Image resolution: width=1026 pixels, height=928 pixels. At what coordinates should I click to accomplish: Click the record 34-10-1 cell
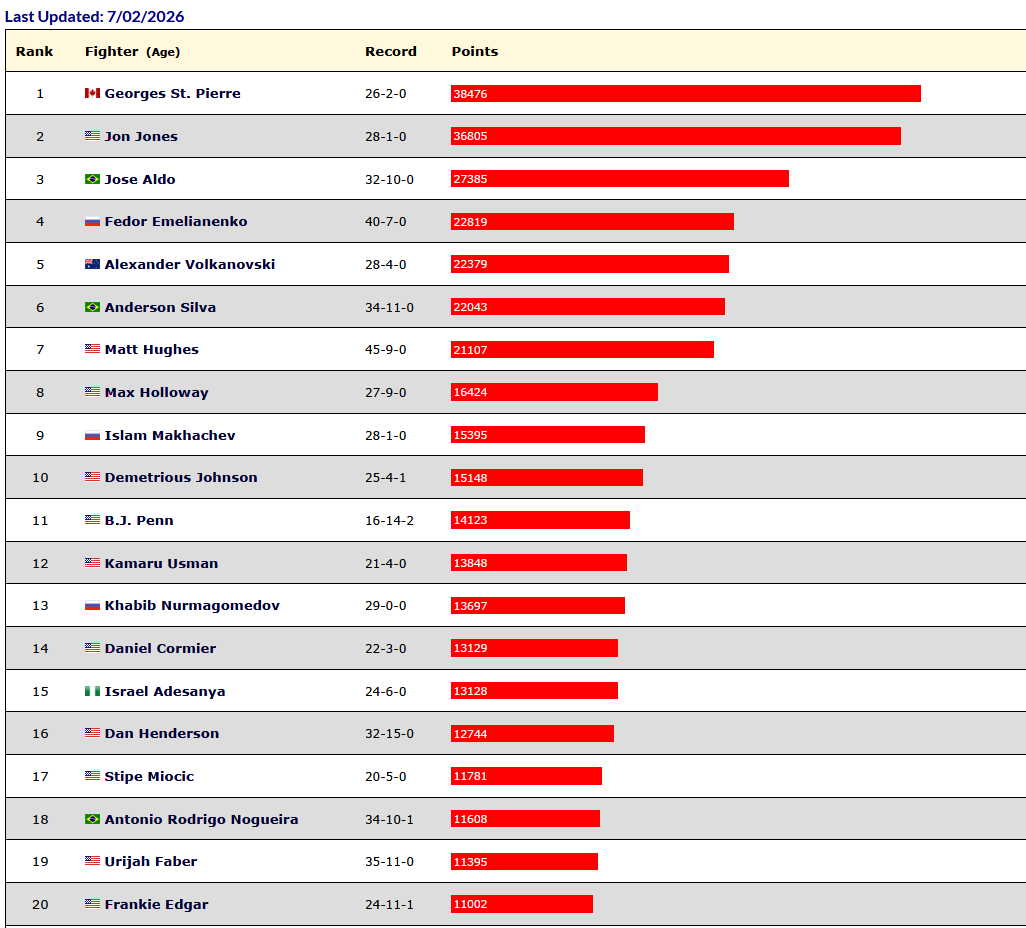tap(389, 819)
